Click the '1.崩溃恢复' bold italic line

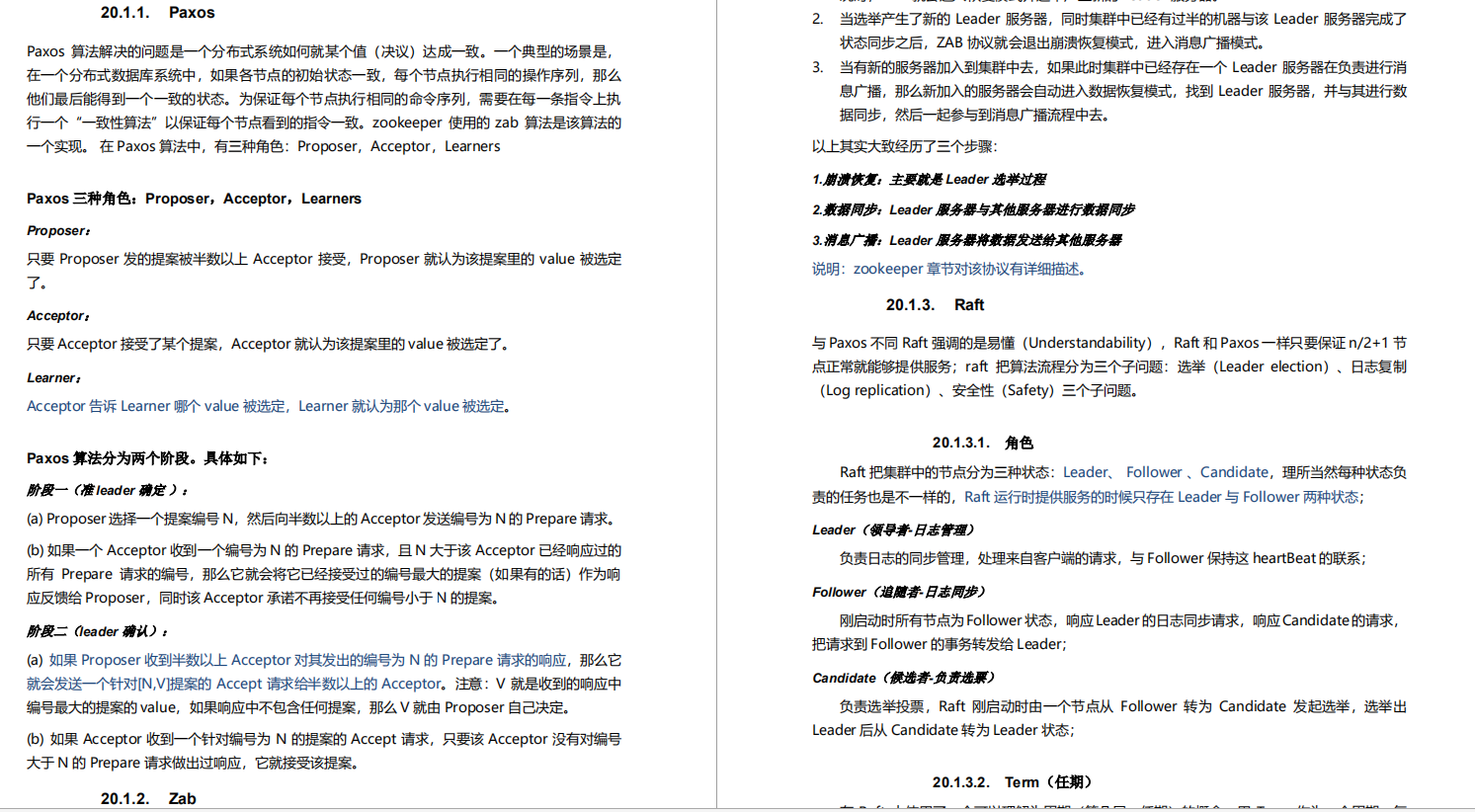tap(929, 179)
